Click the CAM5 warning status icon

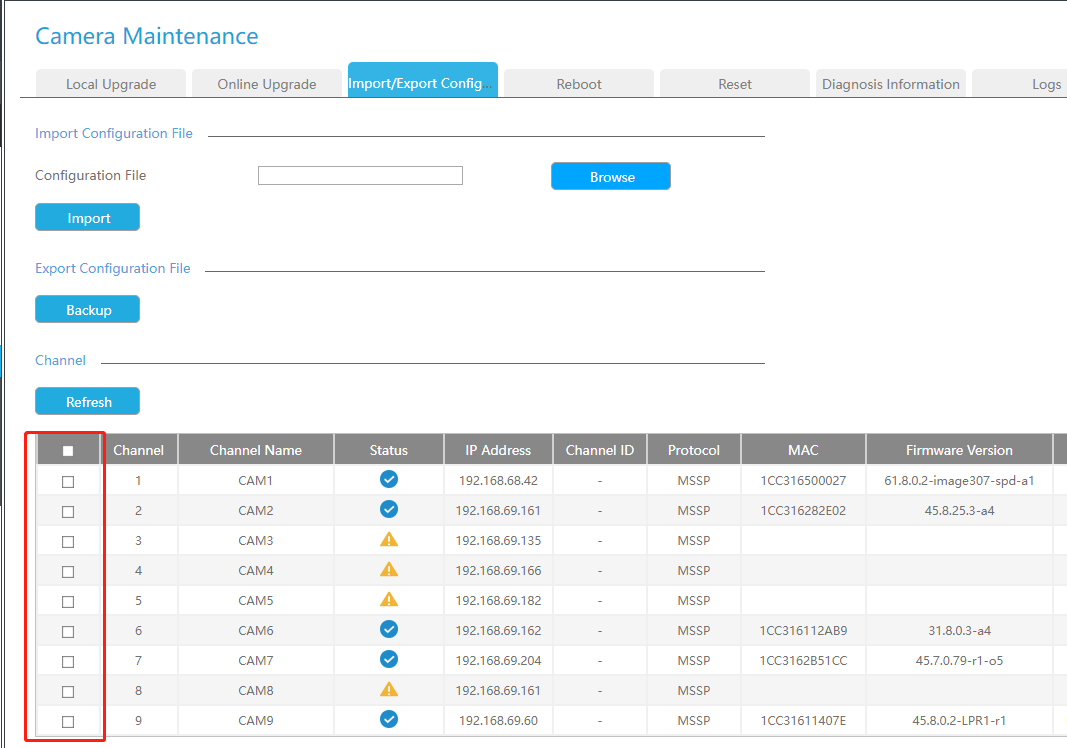[389, 600]
